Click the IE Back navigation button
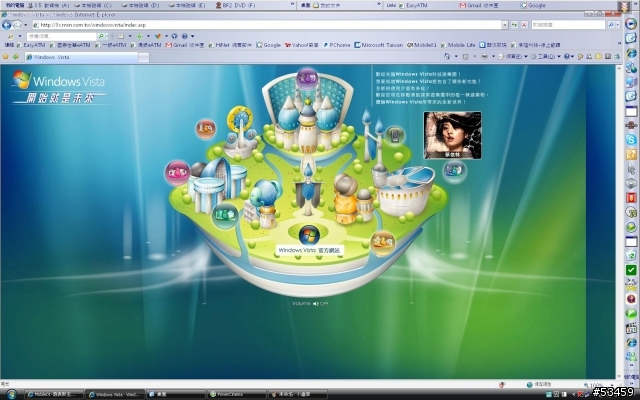Screen dimensions: 640x400 pyautogui.click(x=6, y=25)
